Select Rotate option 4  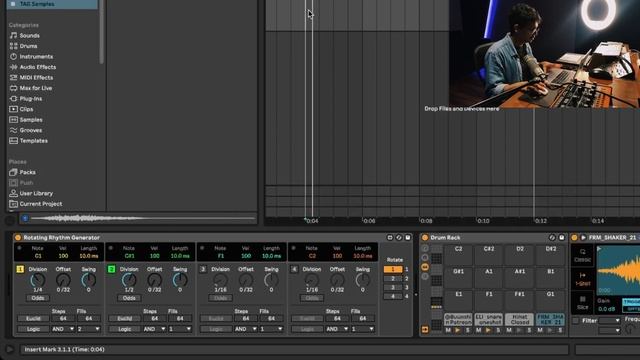click(x=393, y=296)
